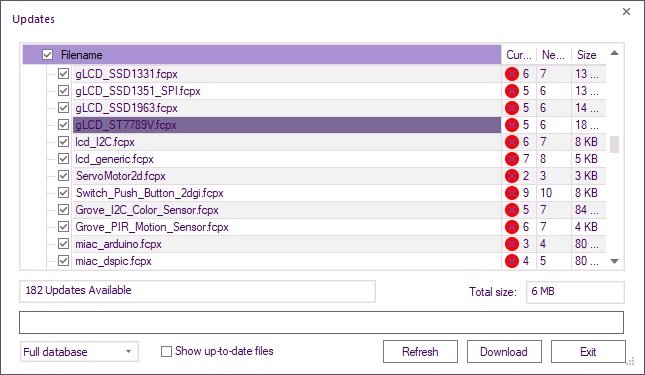
Task: Uncheck the gLCD_SSD1331.fcpx checkbox
Action: (63, 74)
